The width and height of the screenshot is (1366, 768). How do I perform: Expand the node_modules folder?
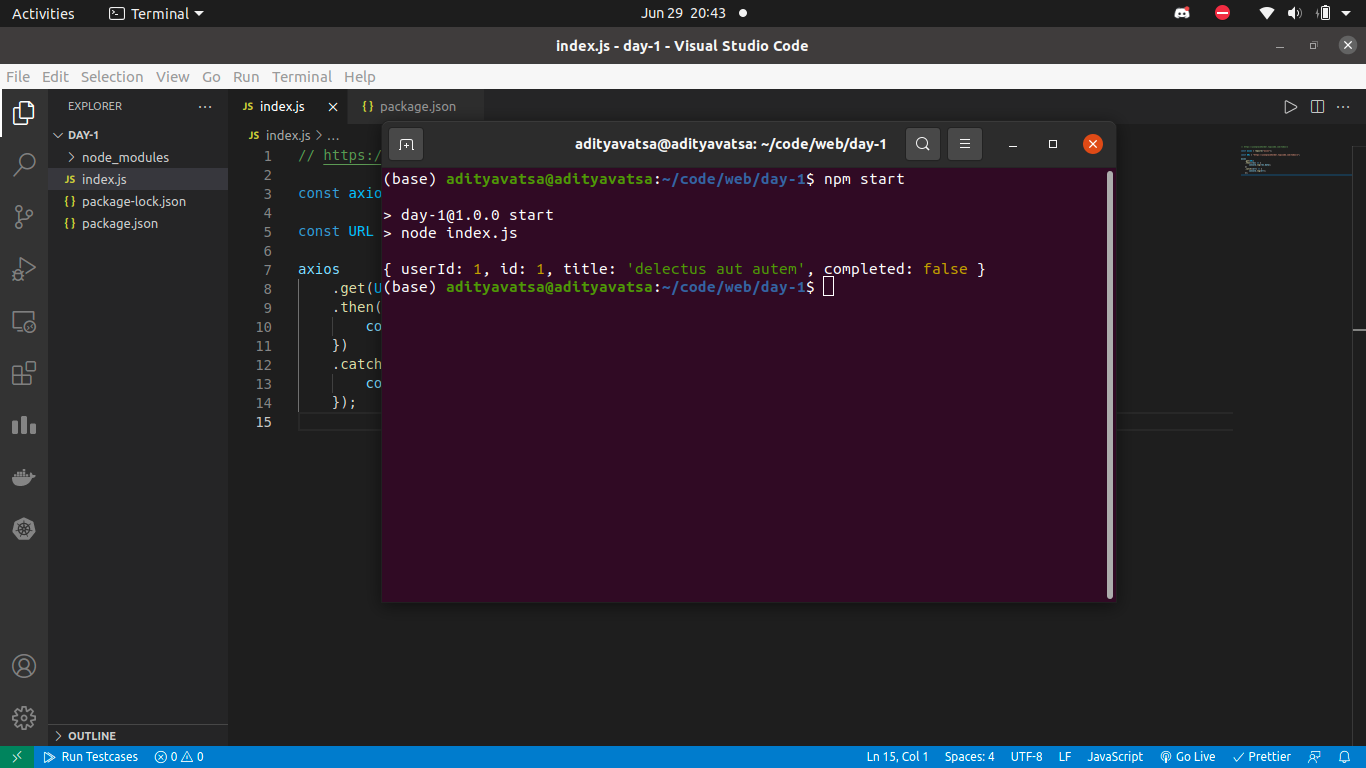pyautogui.click(x=125, y=157)
